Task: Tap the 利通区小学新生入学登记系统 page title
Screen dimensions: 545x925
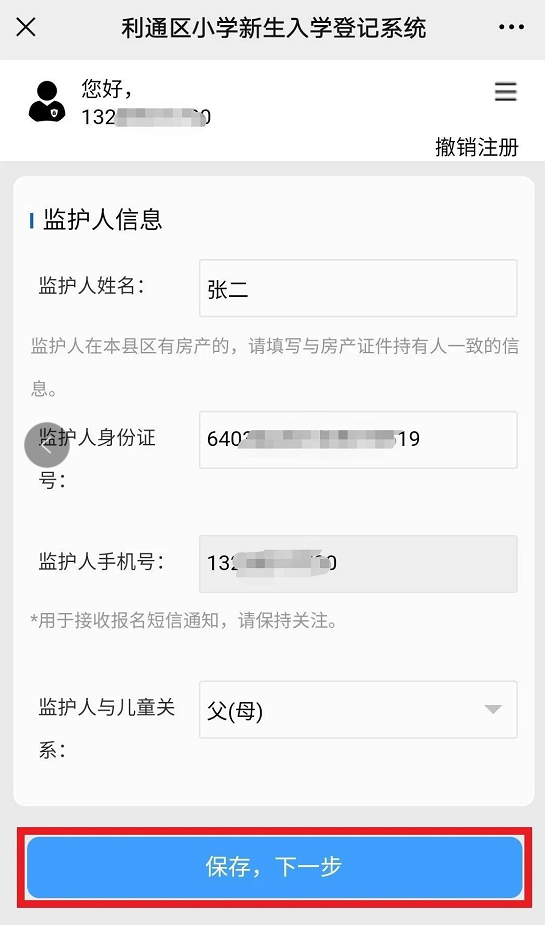Action: [x=274, y=28]
